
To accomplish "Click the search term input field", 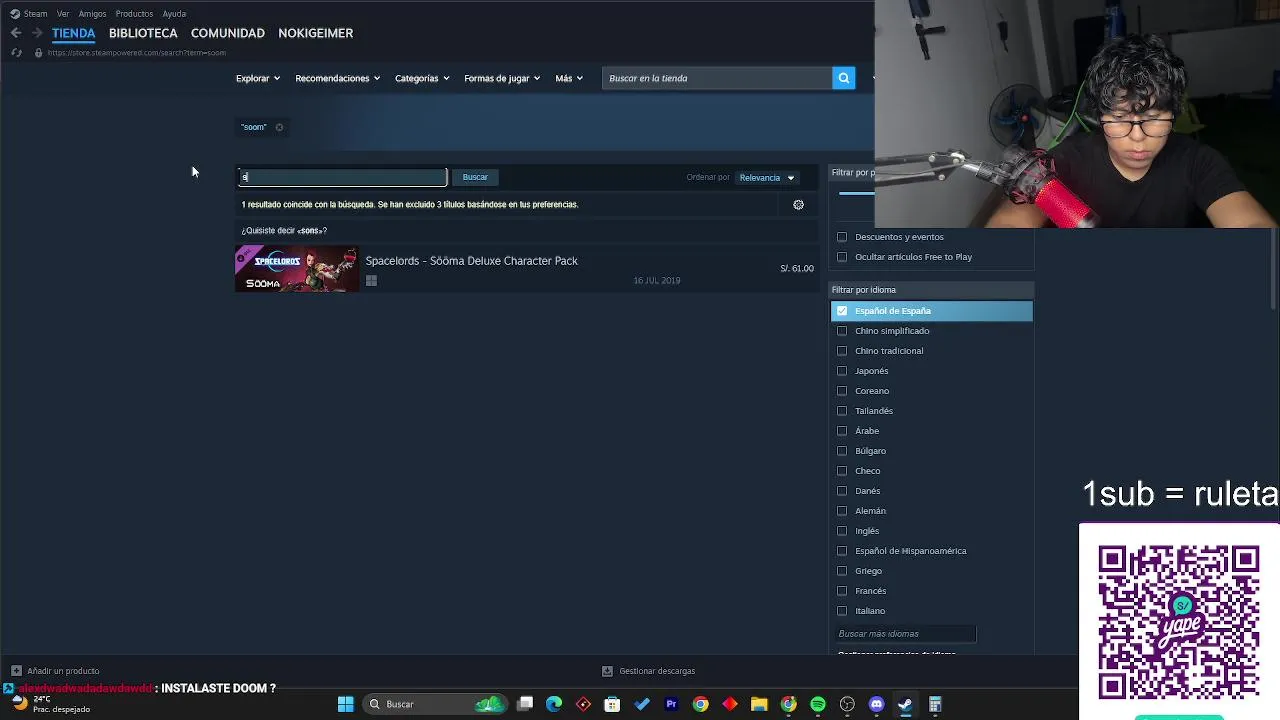I will click(x=342, y=177).
